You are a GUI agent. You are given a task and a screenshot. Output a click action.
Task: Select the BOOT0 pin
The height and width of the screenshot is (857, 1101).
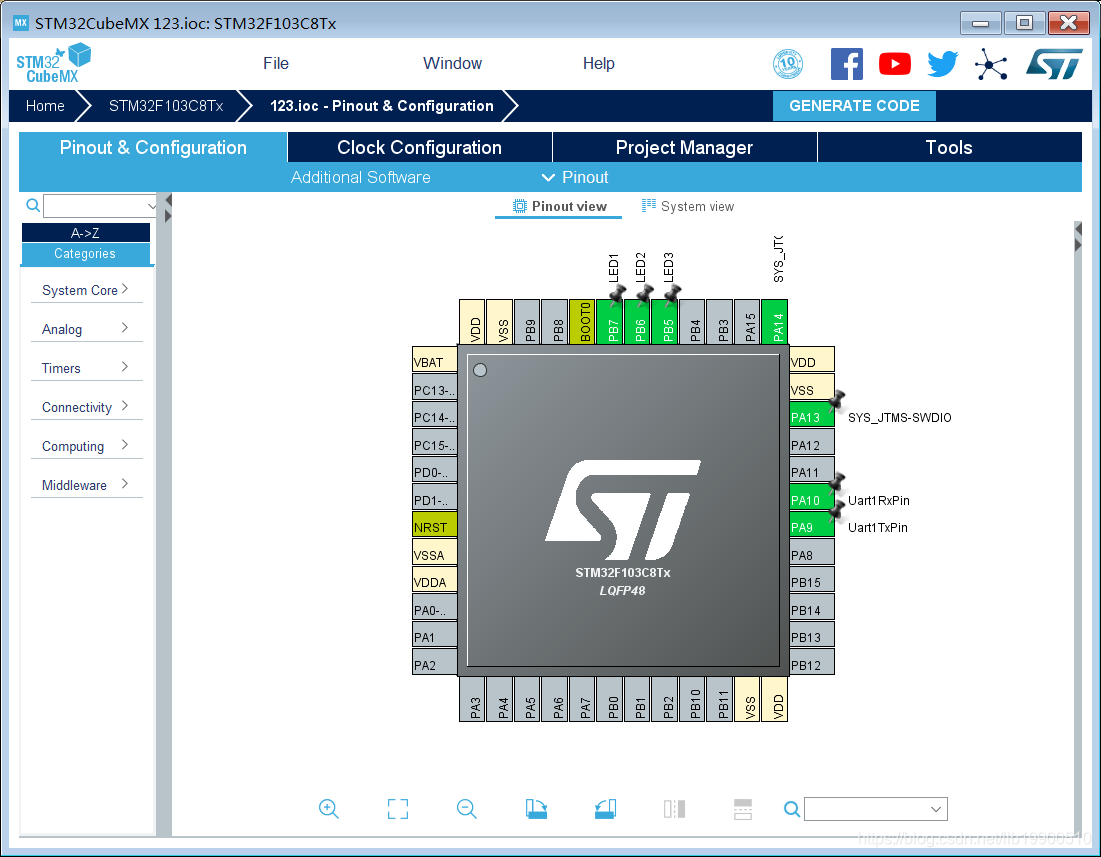(x=582, y=321)
